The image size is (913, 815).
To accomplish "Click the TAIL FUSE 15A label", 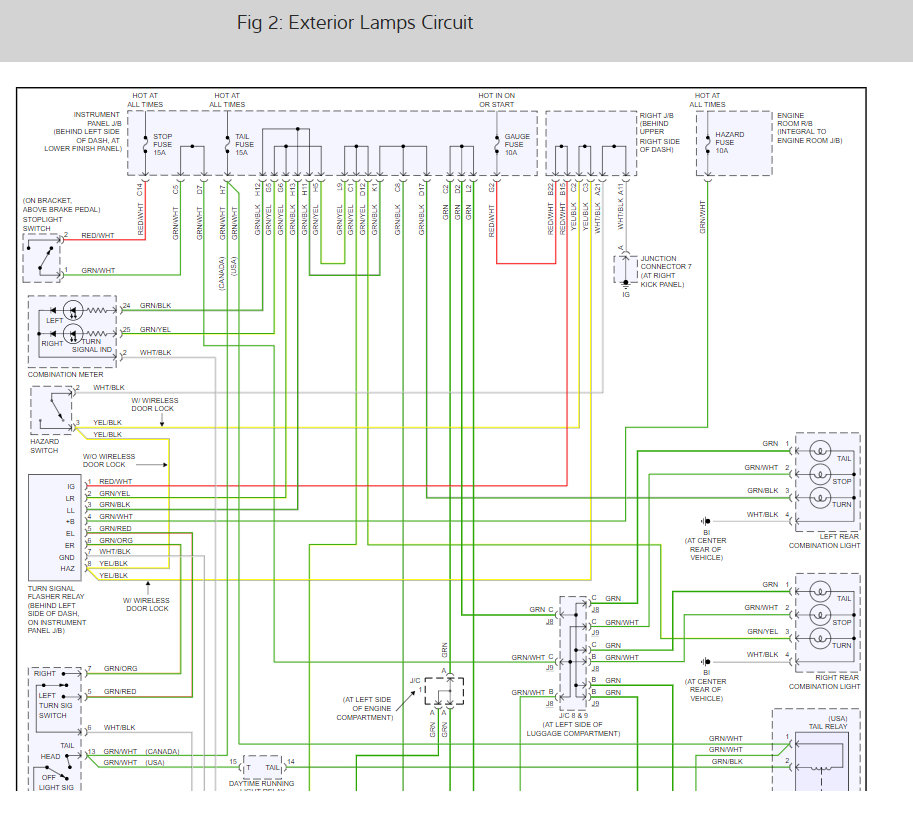I will pyautogui.click(x=245, y=144).
